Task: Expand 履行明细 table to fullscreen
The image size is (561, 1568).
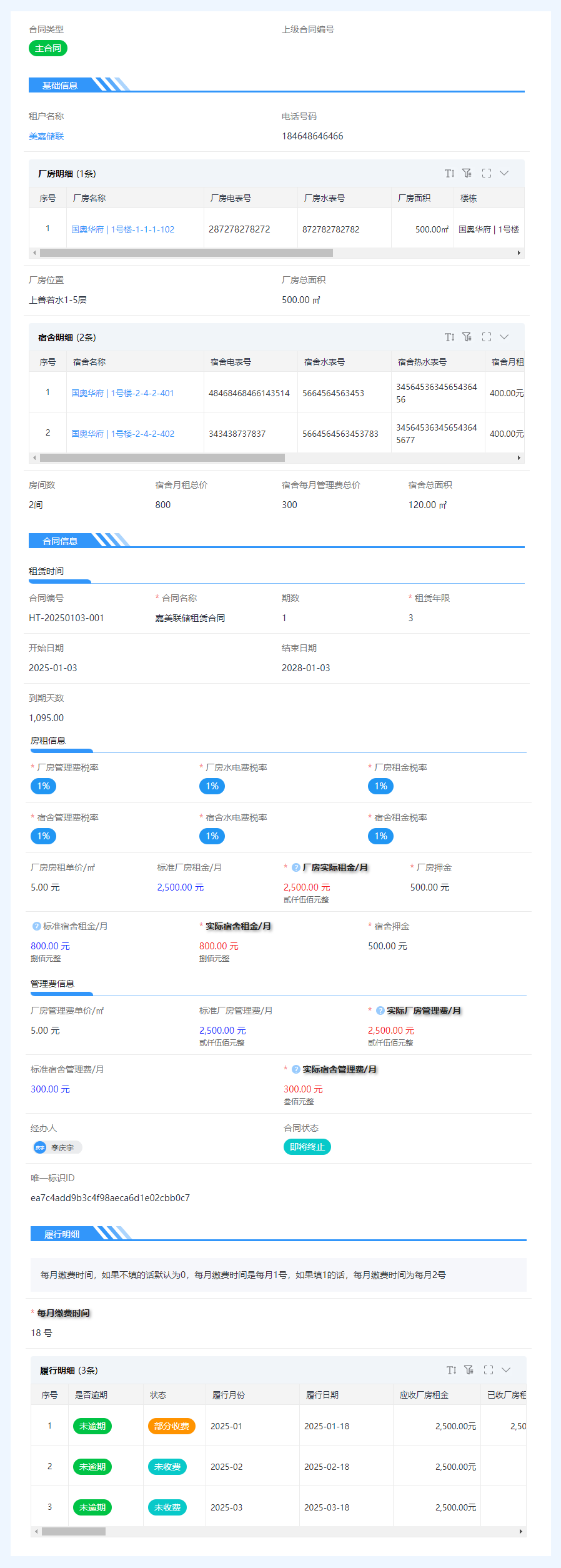Action: 489,1370
